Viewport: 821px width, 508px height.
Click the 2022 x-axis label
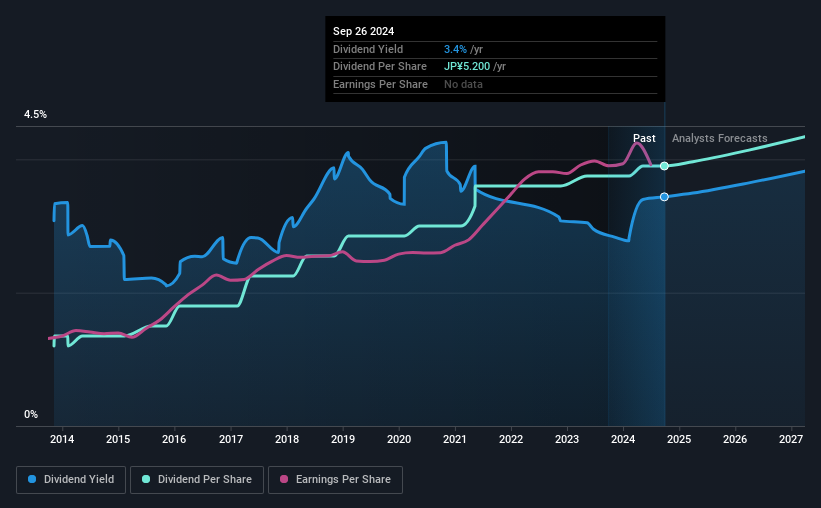(x=511, y=439)
